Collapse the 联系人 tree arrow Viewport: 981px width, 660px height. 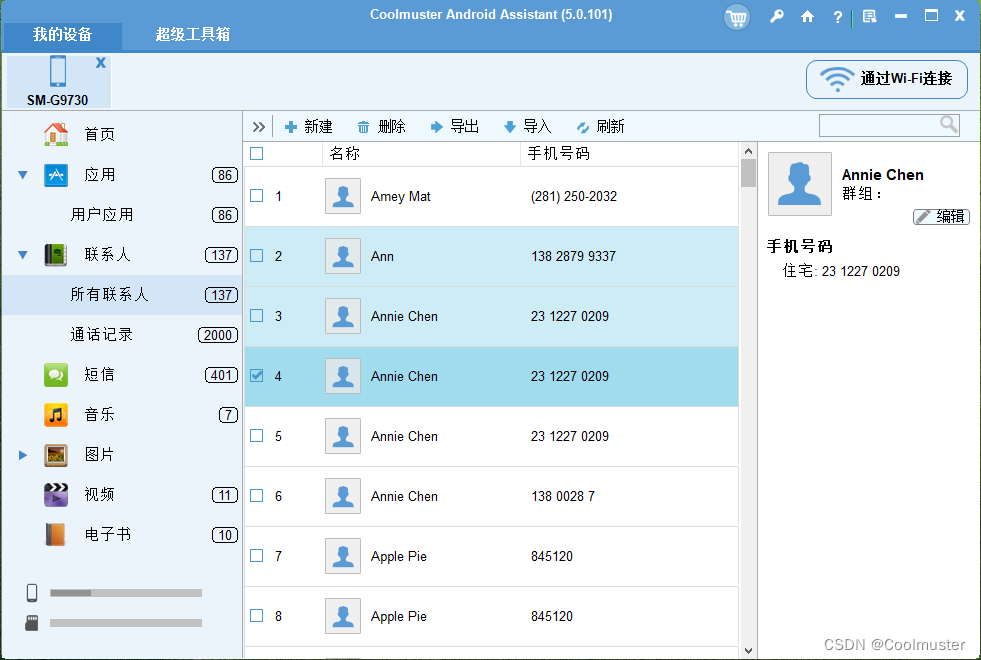pos(23,255)
